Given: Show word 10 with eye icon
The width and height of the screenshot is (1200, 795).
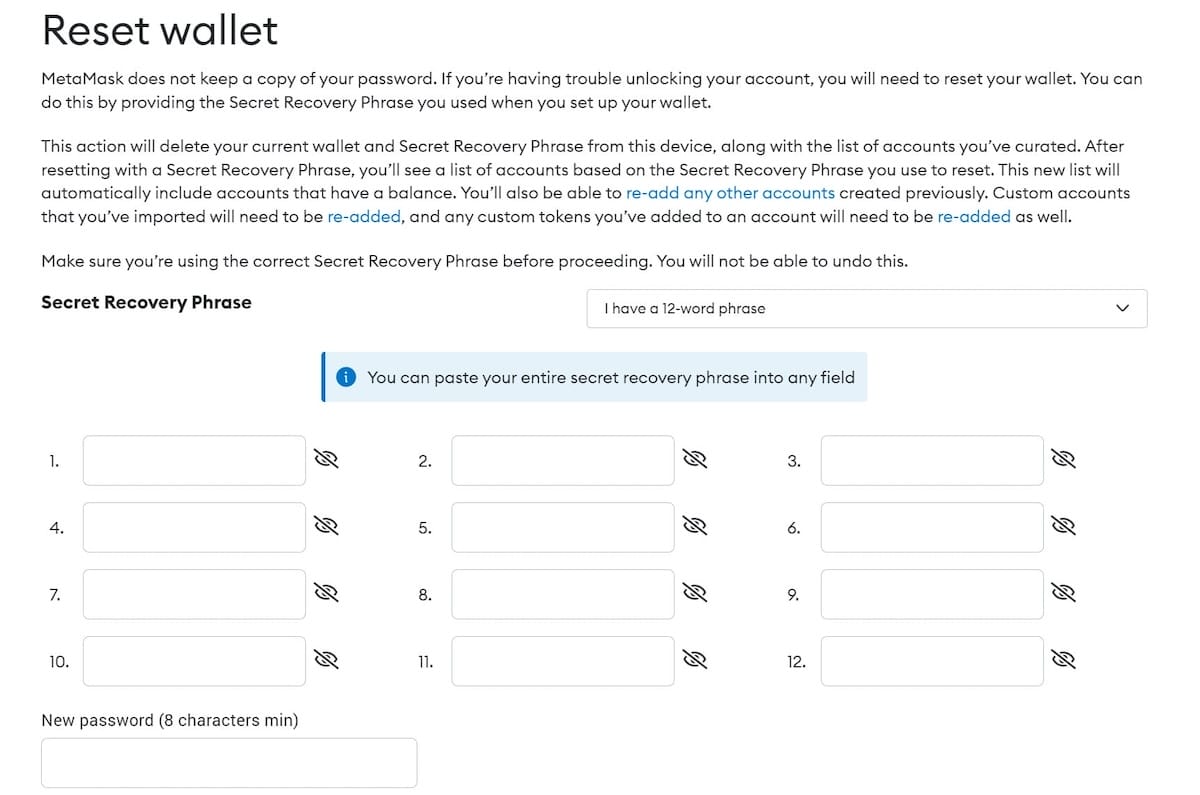Looking at the screenshot, I should pos(327,660).
